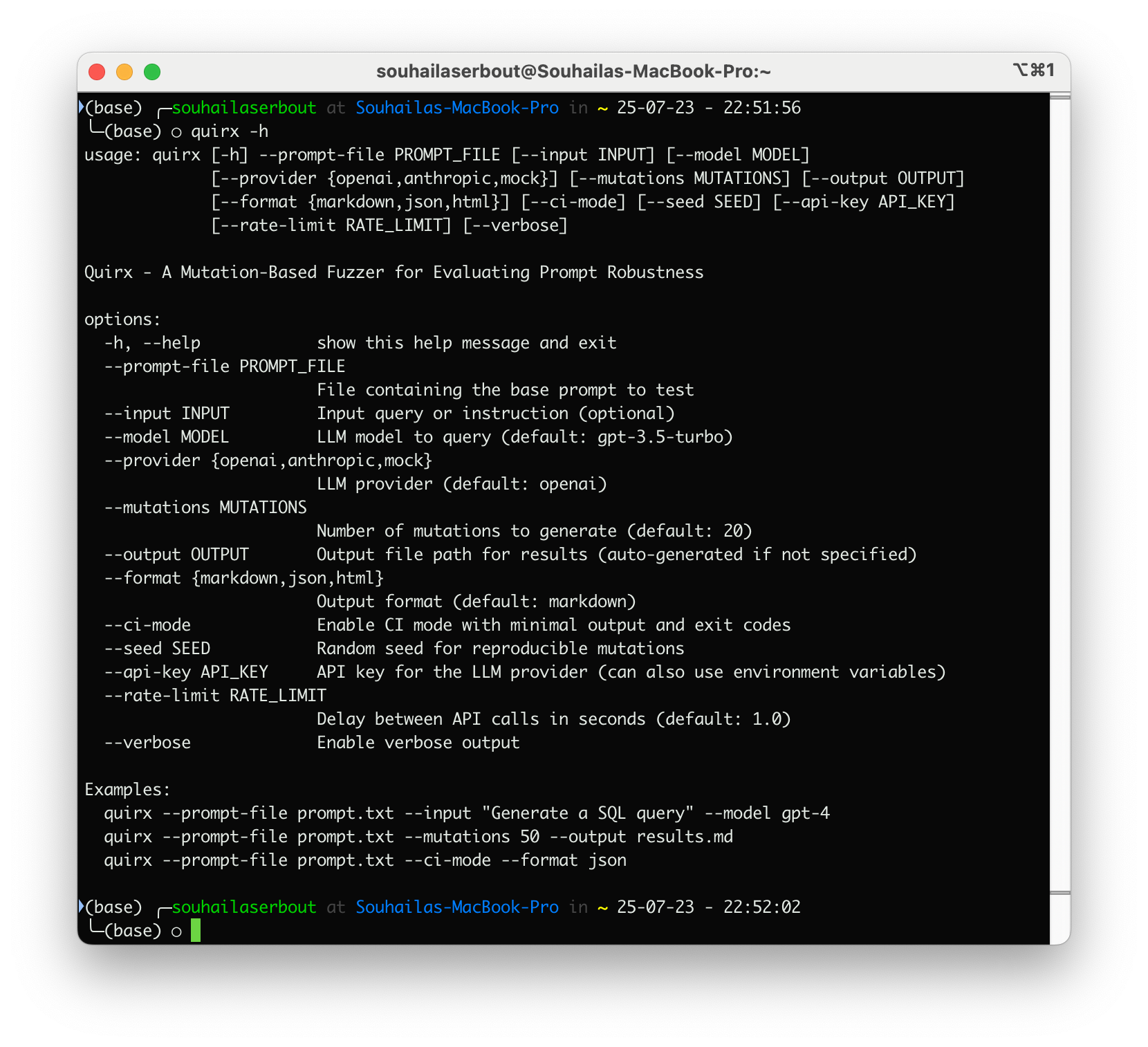Click the '--model MODEL' option
This screenshot has height=1047, width=1148.
point(167,437)
